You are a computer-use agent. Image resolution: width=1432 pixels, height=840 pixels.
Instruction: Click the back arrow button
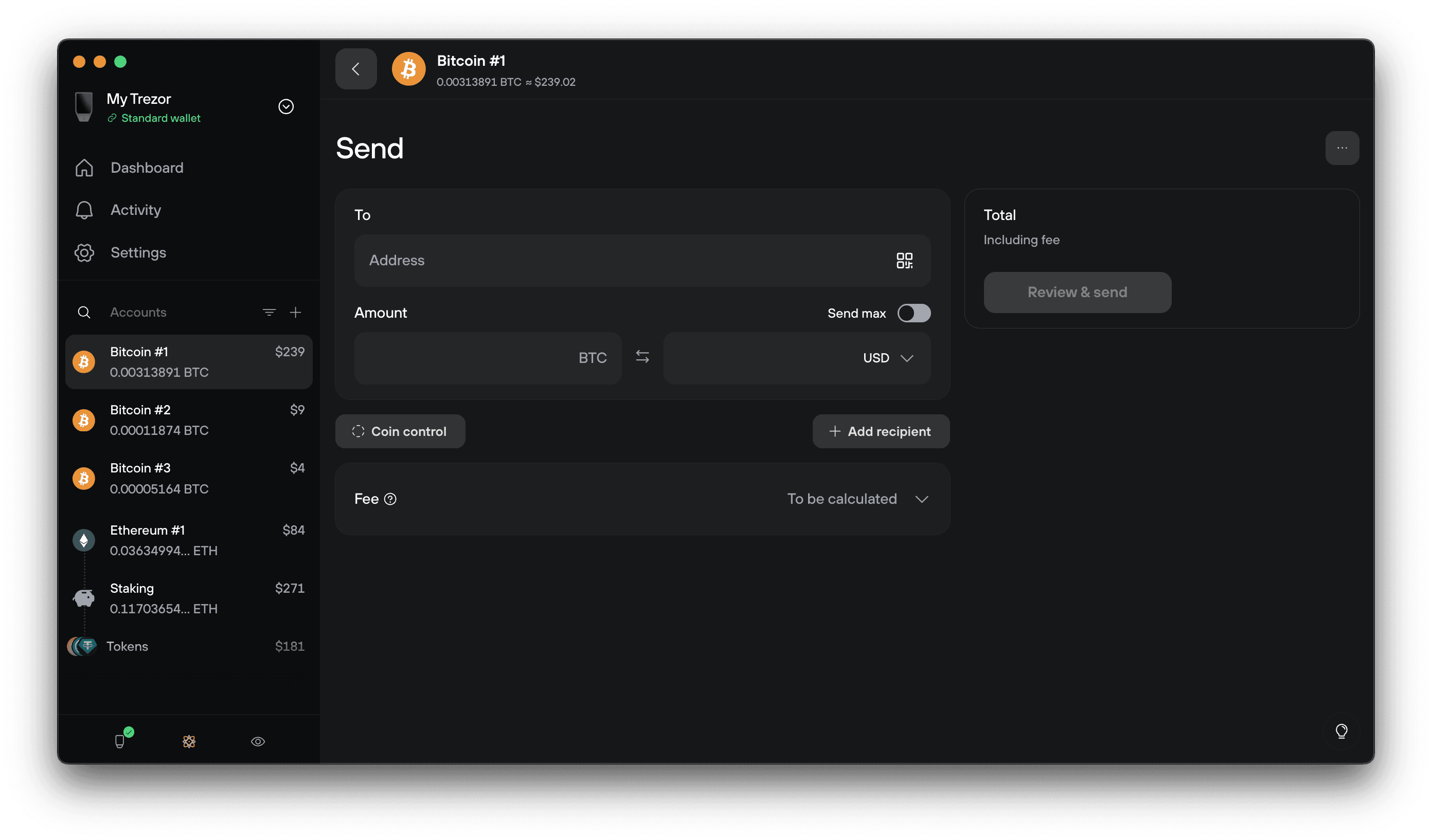coord(356,69)
